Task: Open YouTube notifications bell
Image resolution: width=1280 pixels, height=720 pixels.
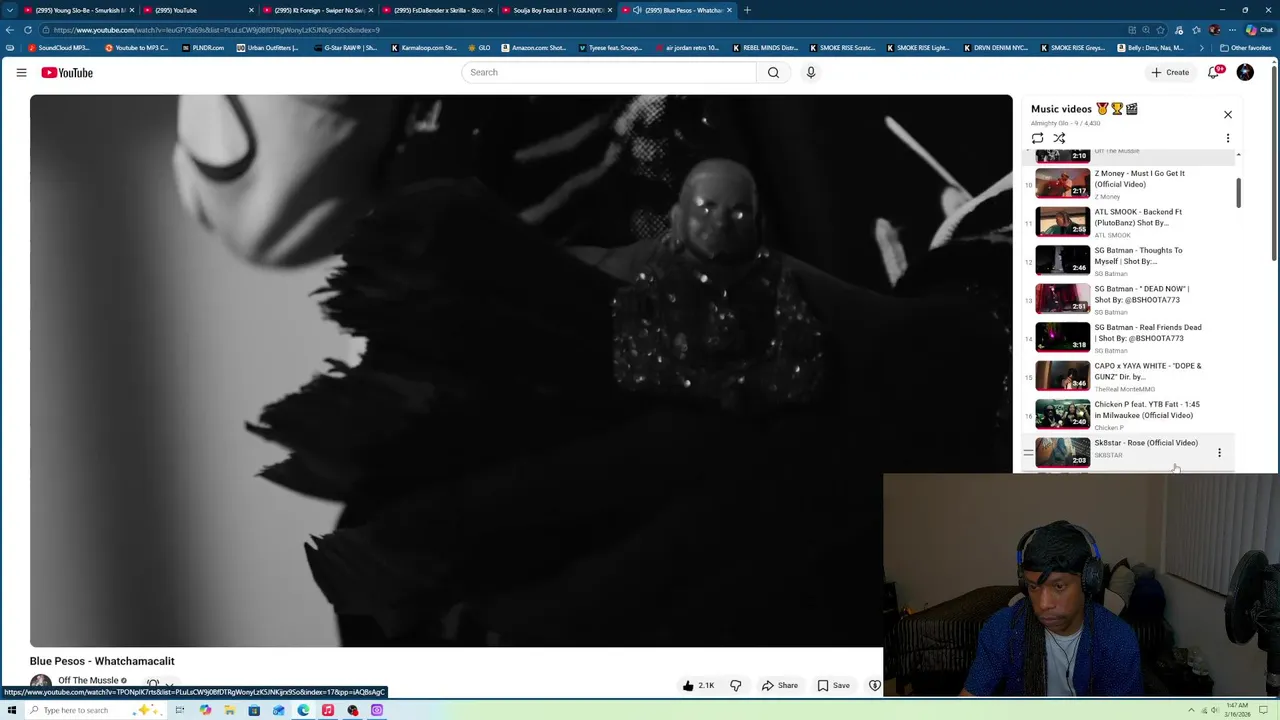Action: pos(1214,72)
